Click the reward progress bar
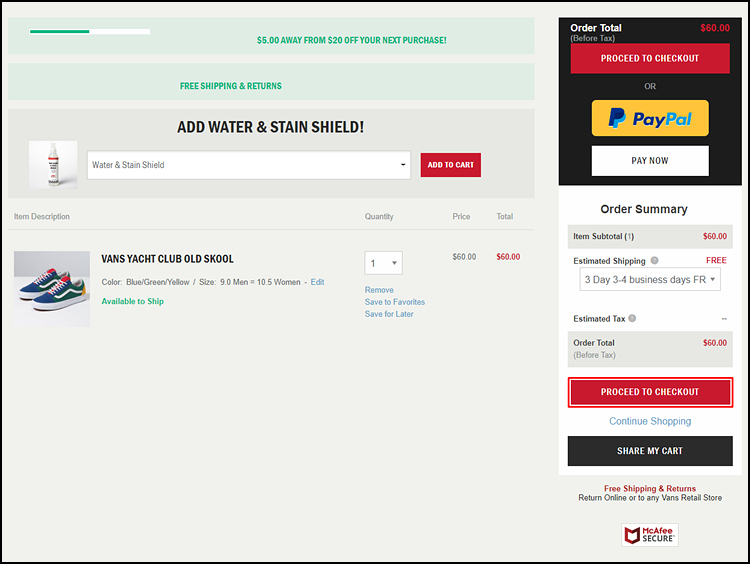 coord(90,32)
